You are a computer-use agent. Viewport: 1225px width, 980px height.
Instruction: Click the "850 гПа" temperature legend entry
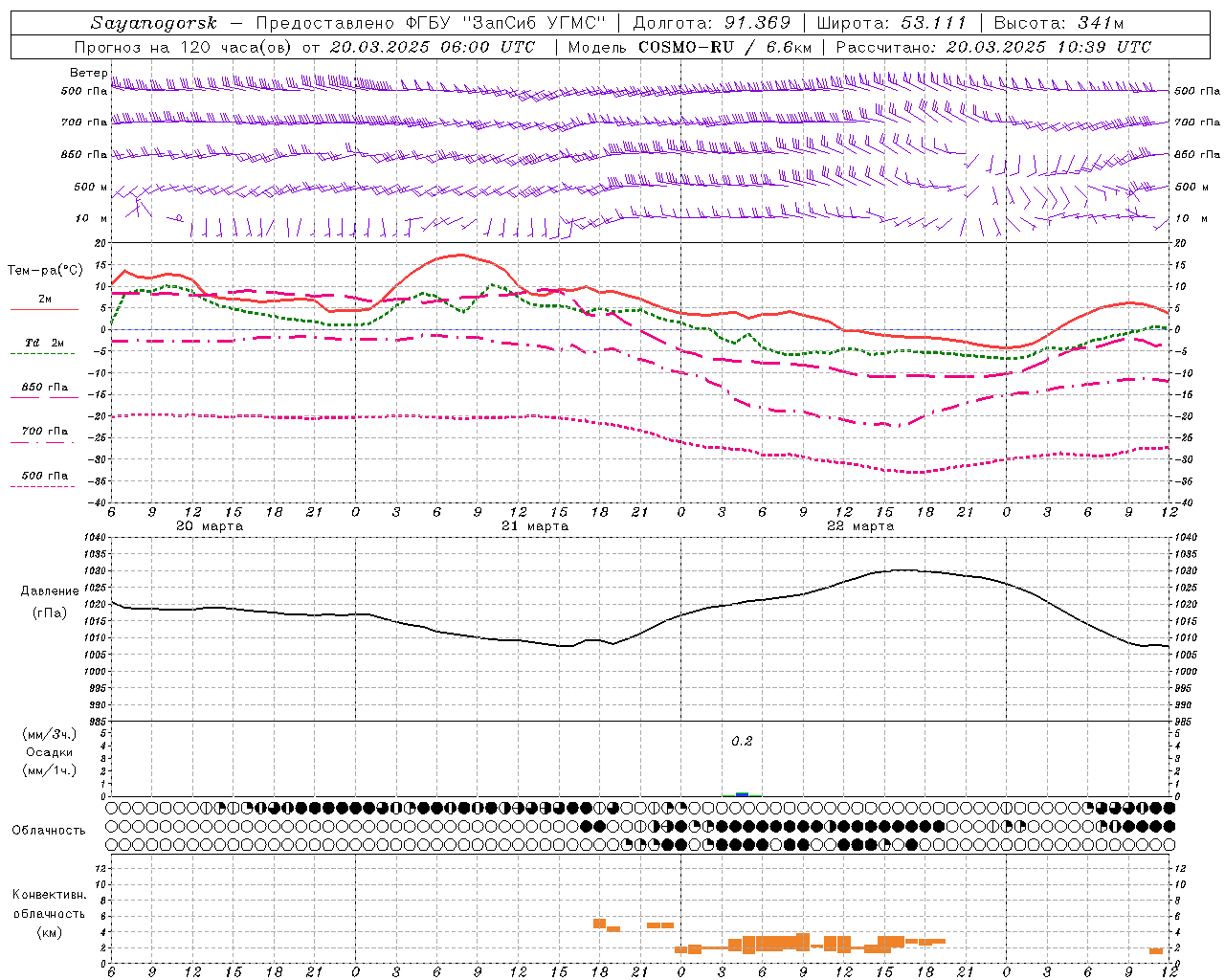coord(45,388)
